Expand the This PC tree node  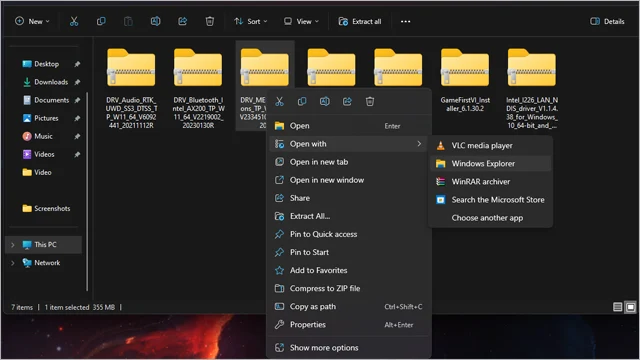click(x=13, y=245)
